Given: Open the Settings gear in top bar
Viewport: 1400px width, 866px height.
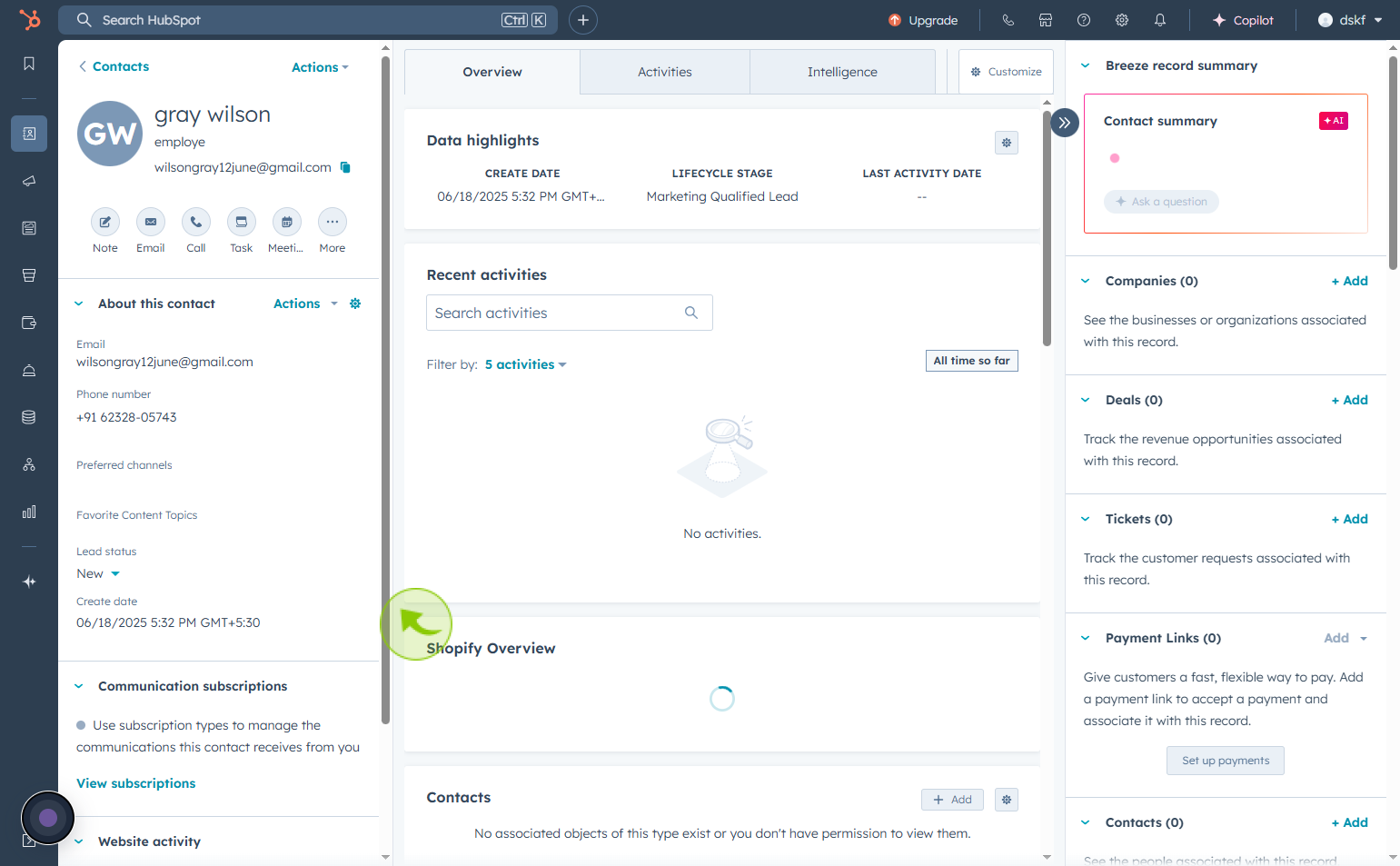Looking at the screenshot, I should (x=1122, y=20).
